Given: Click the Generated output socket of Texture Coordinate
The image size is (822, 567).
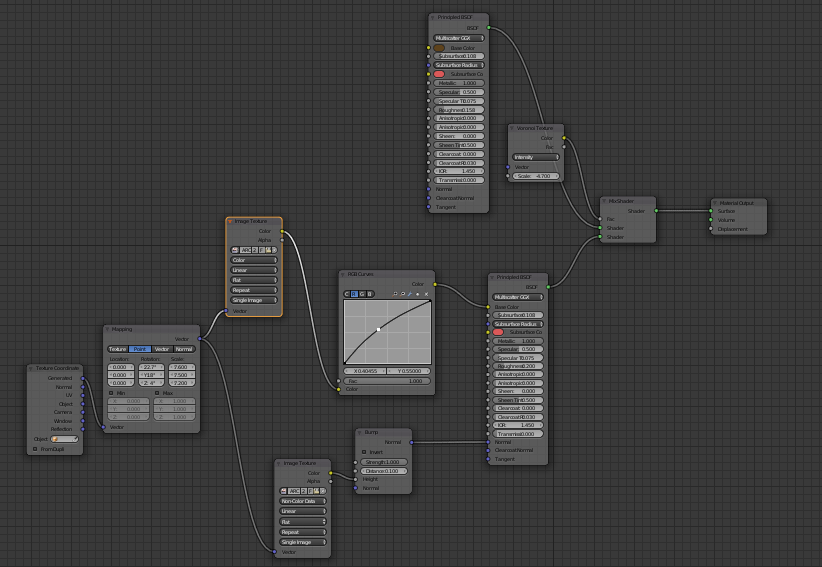Looking at the screenshot, I should [83, 378].
